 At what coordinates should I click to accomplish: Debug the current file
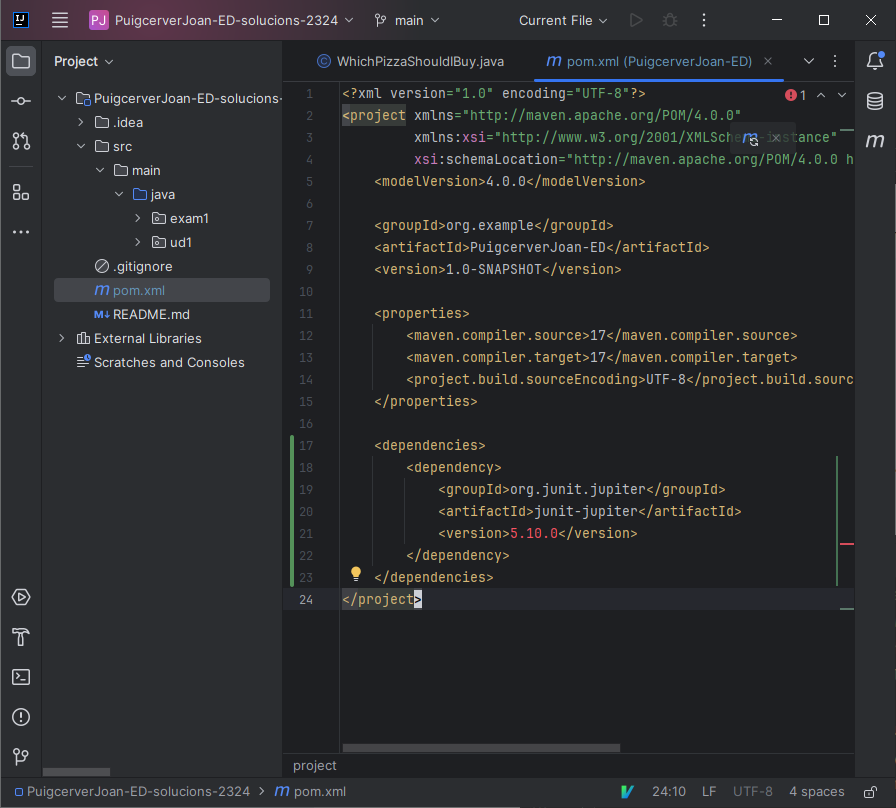tap(670, 21)
